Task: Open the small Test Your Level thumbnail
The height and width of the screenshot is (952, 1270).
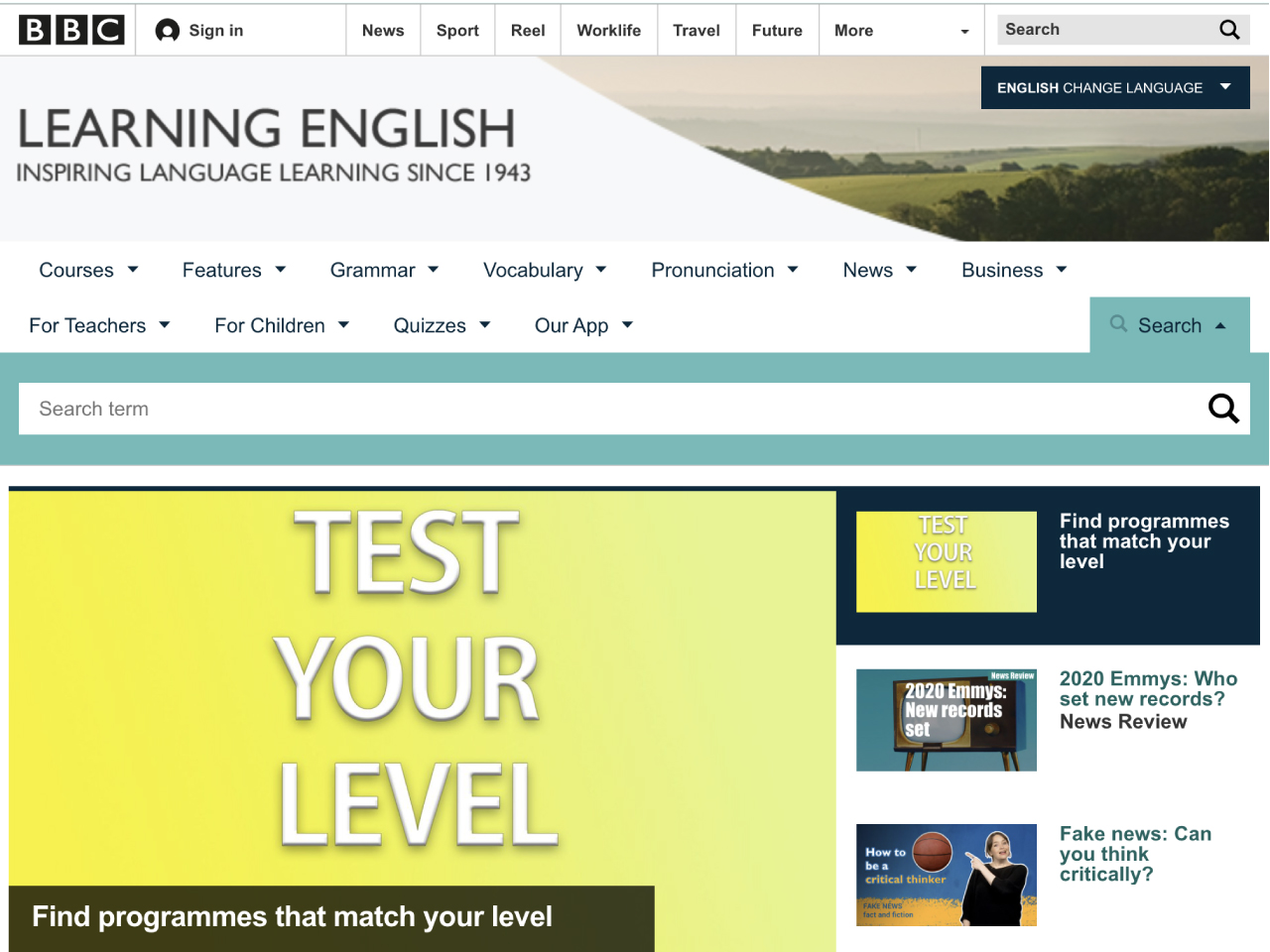Action: click(947, 561)
